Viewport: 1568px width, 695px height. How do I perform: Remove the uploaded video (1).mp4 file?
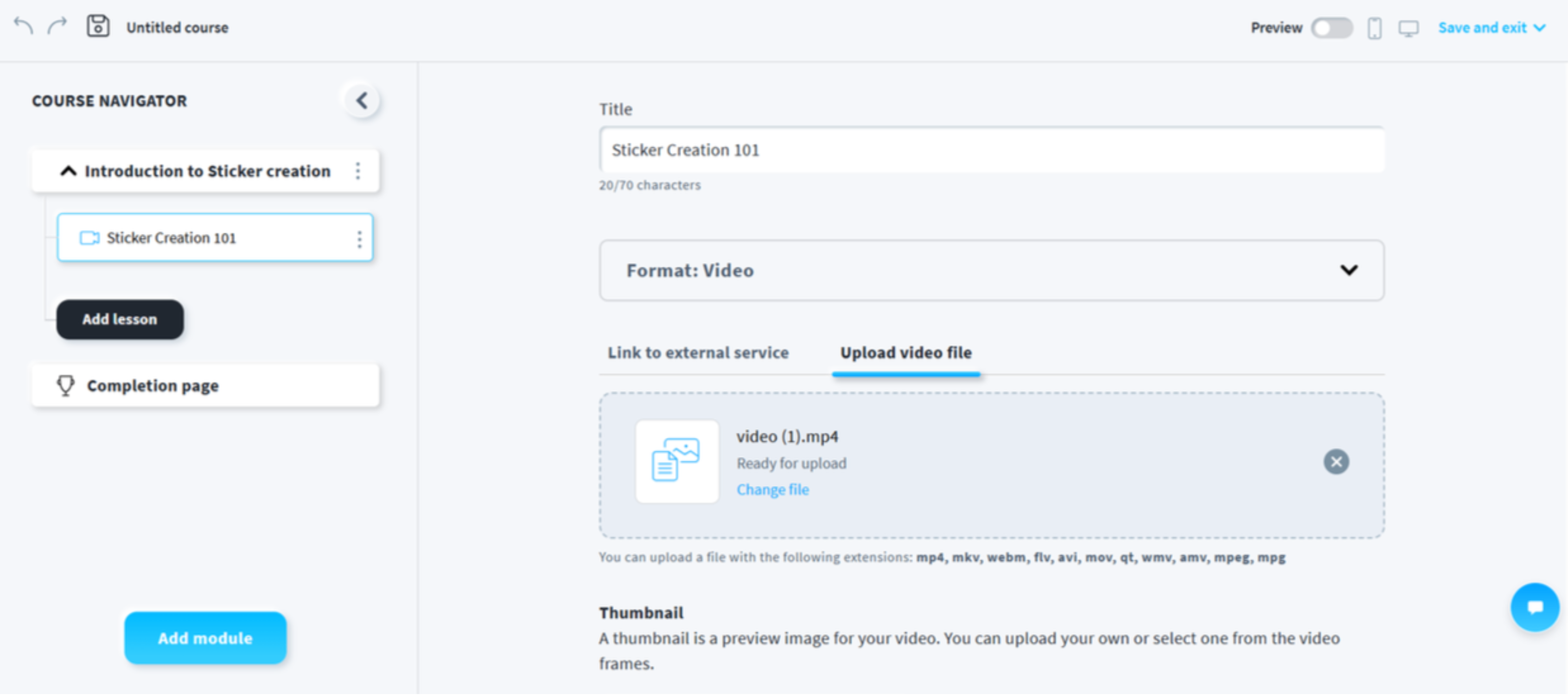pyautogui.click(x=1337, y=462)
